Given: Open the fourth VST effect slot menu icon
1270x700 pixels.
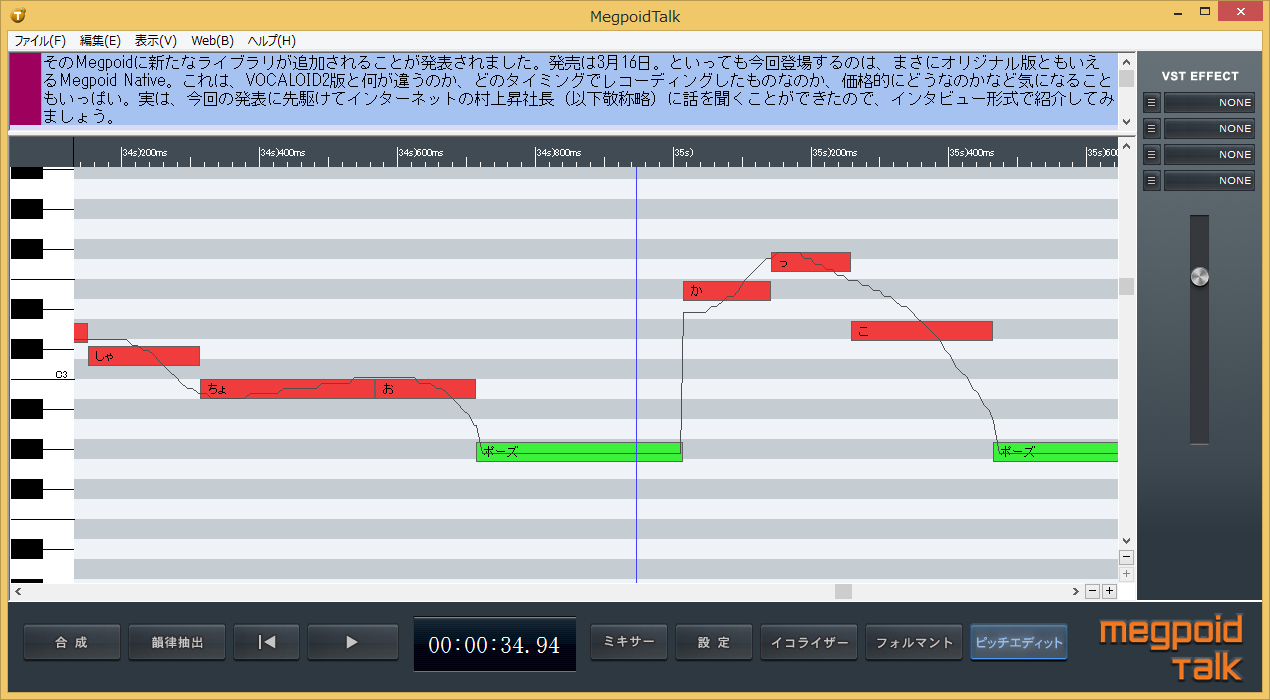Looking at the screenshot, I should pyautogui.click(x=1152, y=180).
